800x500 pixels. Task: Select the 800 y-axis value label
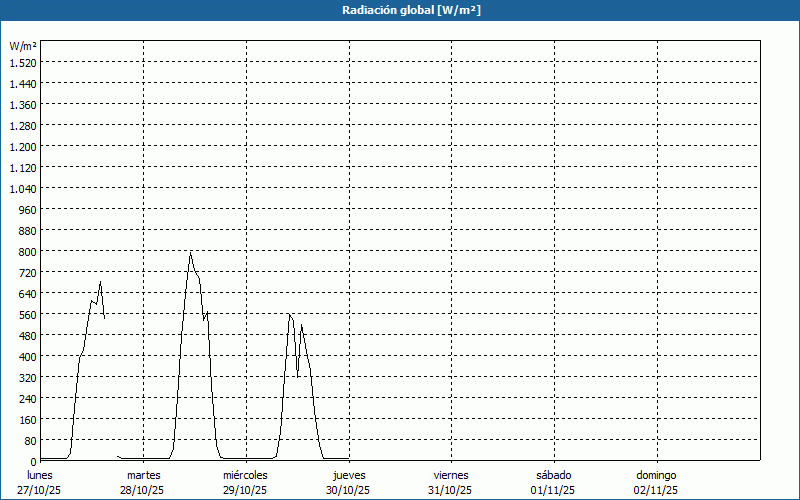[x=27, y=251]
